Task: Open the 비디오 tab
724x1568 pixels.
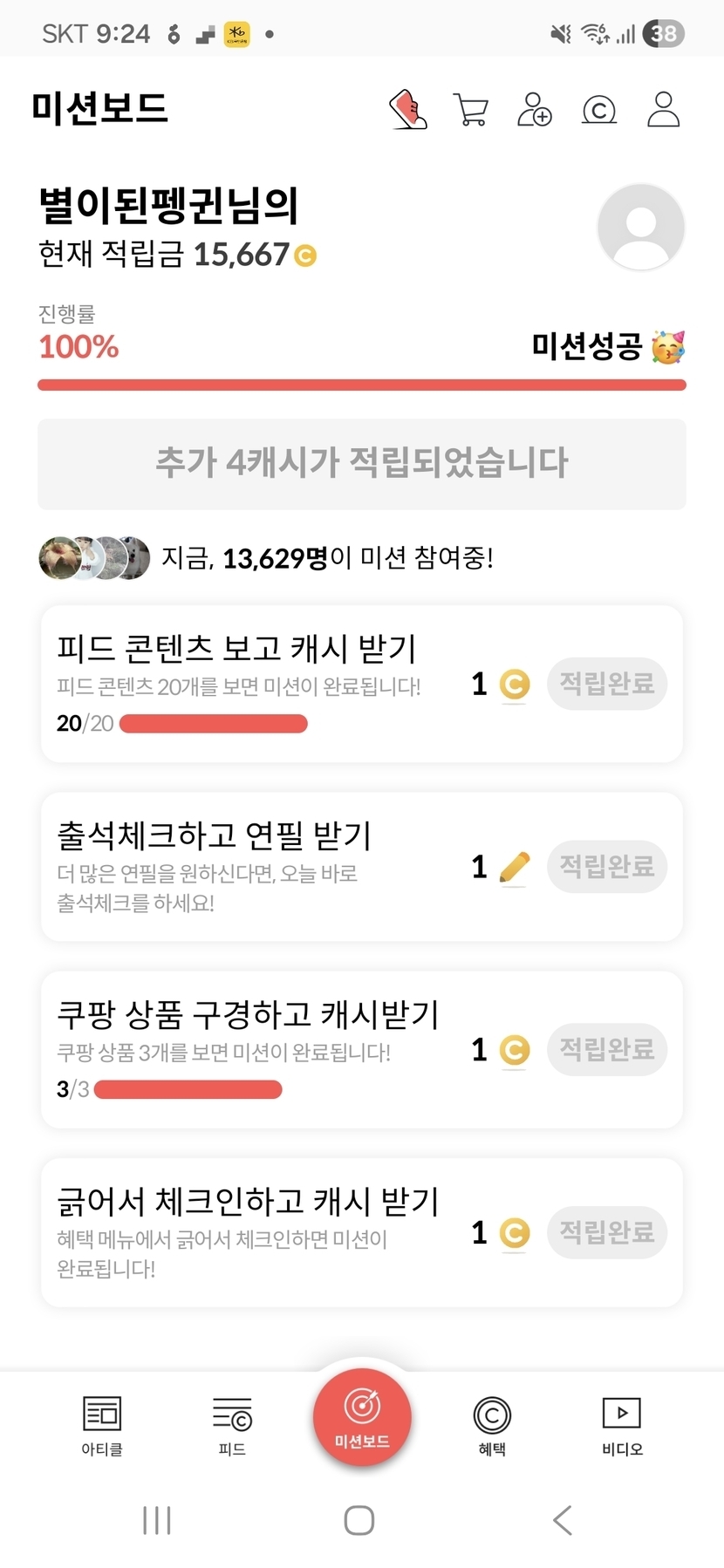Action: click(x=622, y=1425)
